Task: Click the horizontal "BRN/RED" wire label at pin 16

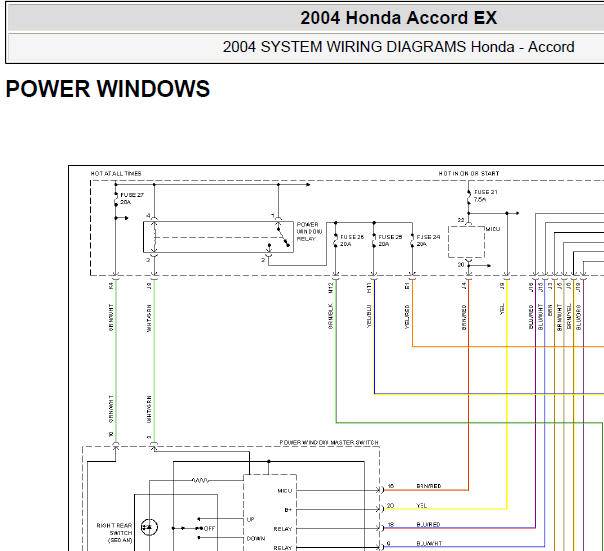Action: pyautogui.click(x=429, y=486)
